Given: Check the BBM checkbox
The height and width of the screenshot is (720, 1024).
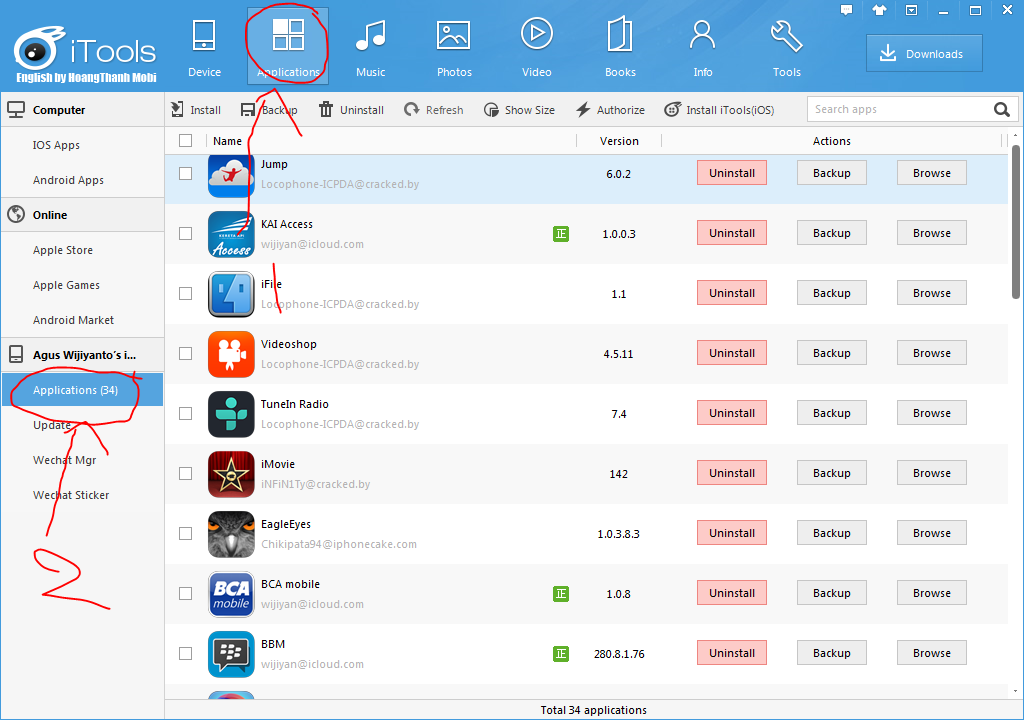Looking at the screenshot, I should (x=185, y=653).
